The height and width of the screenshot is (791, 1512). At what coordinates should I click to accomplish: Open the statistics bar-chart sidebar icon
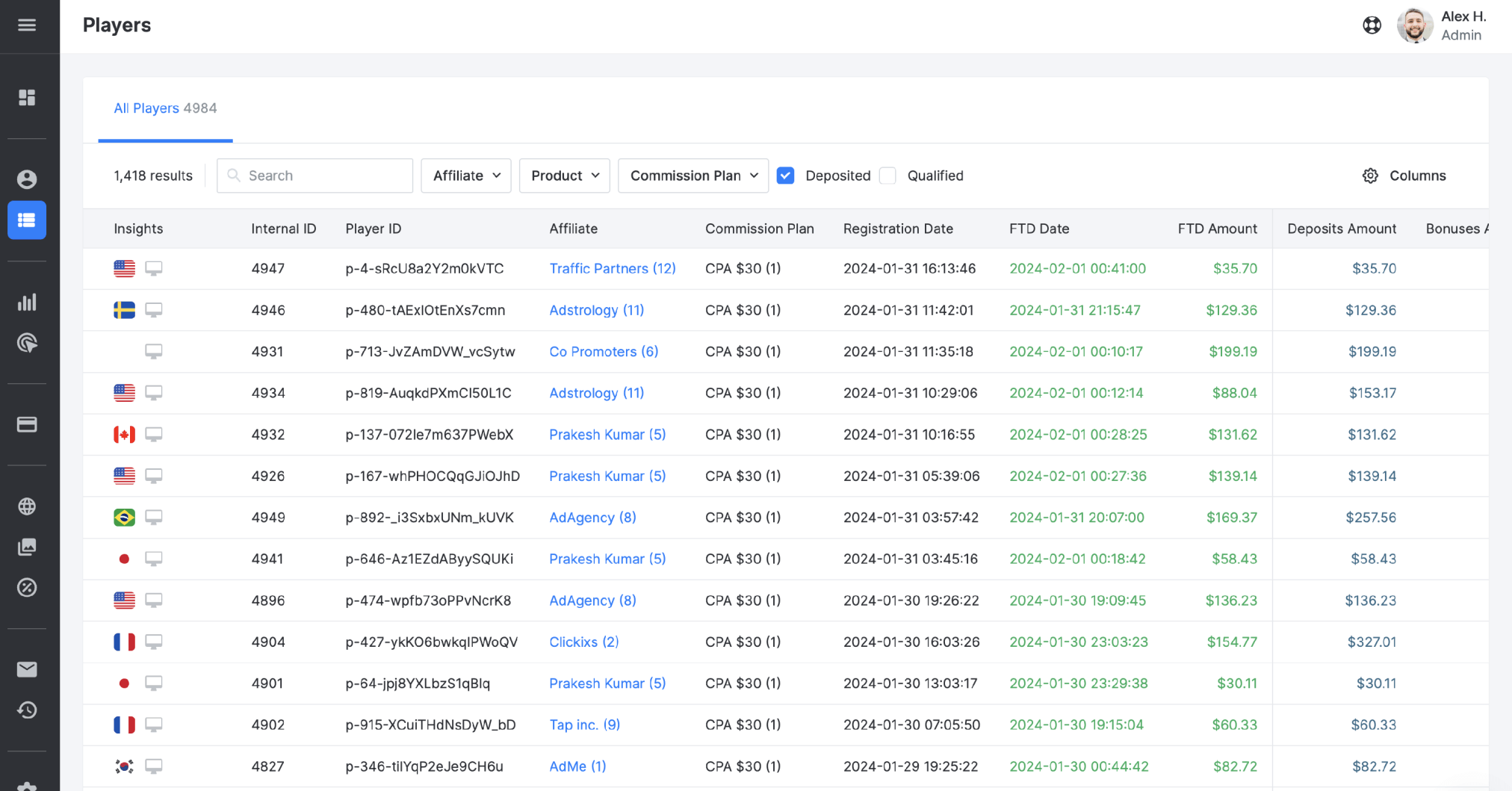[27, 302]
